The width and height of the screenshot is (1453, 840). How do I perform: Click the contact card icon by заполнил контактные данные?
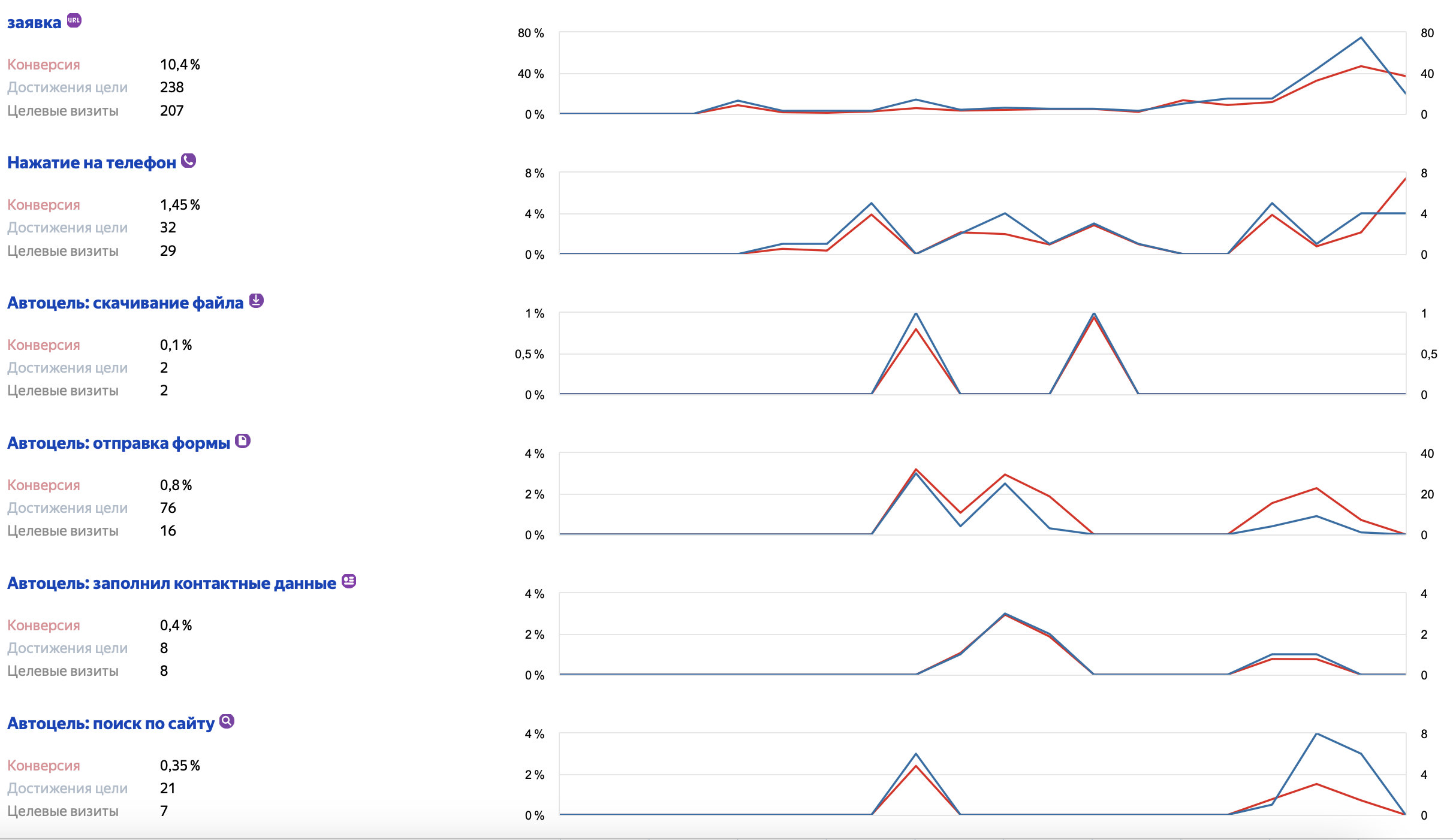pos(349,581)
